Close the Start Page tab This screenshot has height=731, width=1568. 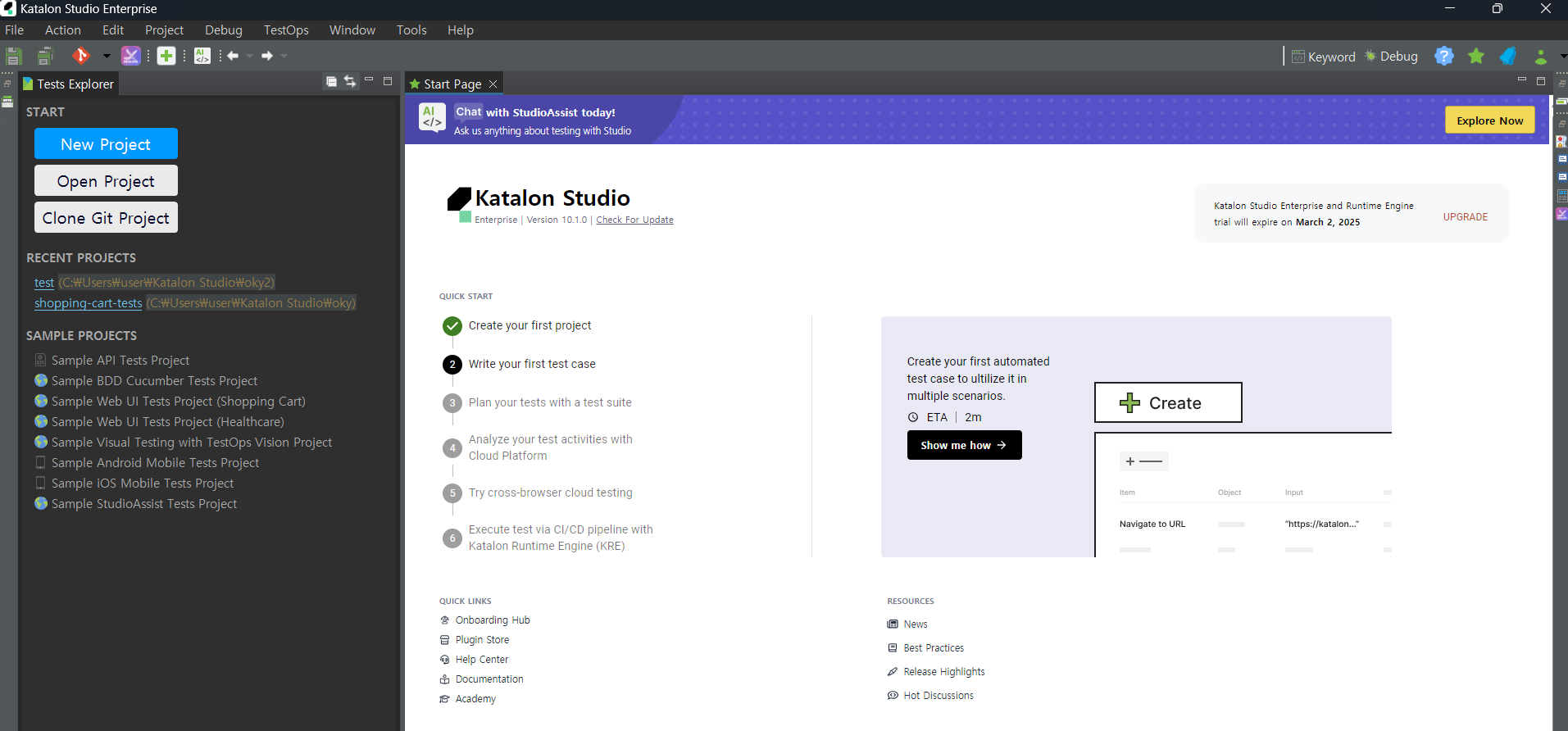(x=493, y=84)
